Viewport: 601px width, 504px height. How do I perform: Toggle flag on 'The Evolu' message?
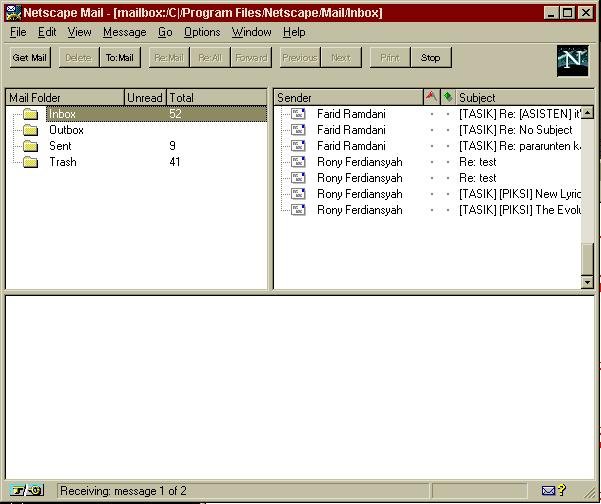[x=432, y=210]
